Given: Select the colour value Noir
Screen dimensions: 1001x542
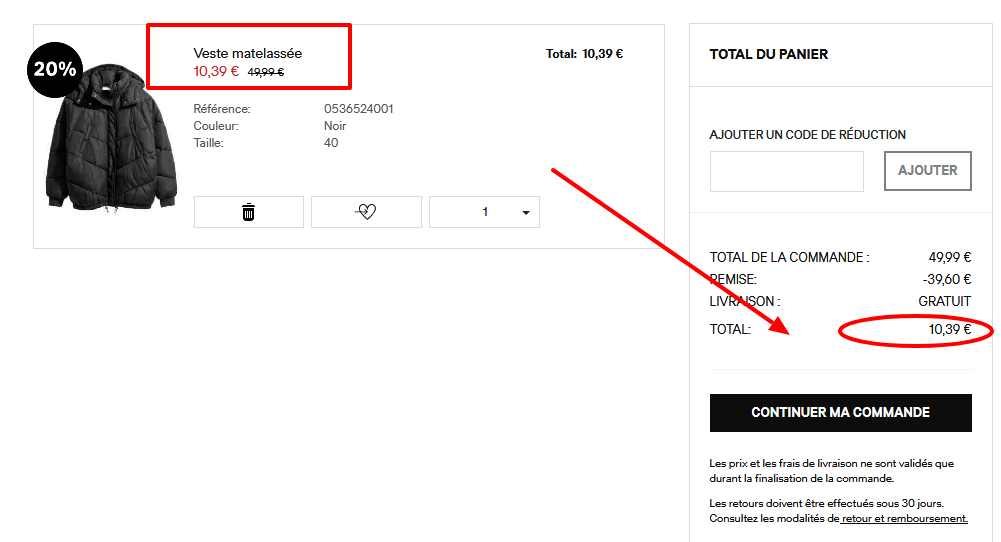Looking at the screenshot, I should [x=335, y=126].
